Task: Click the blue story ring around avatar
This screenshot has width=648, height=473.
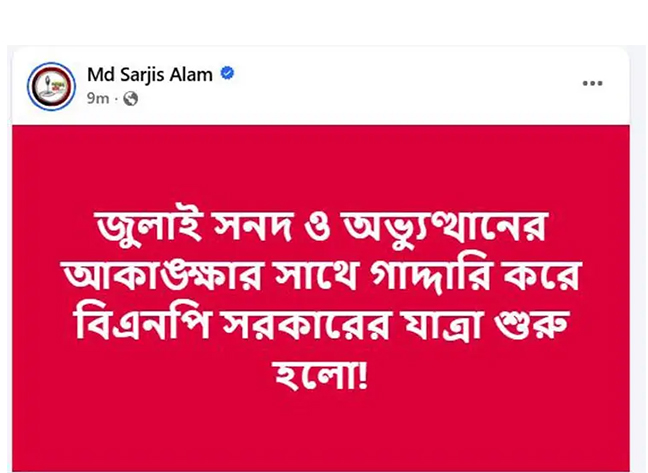Action: click(52, 86)
